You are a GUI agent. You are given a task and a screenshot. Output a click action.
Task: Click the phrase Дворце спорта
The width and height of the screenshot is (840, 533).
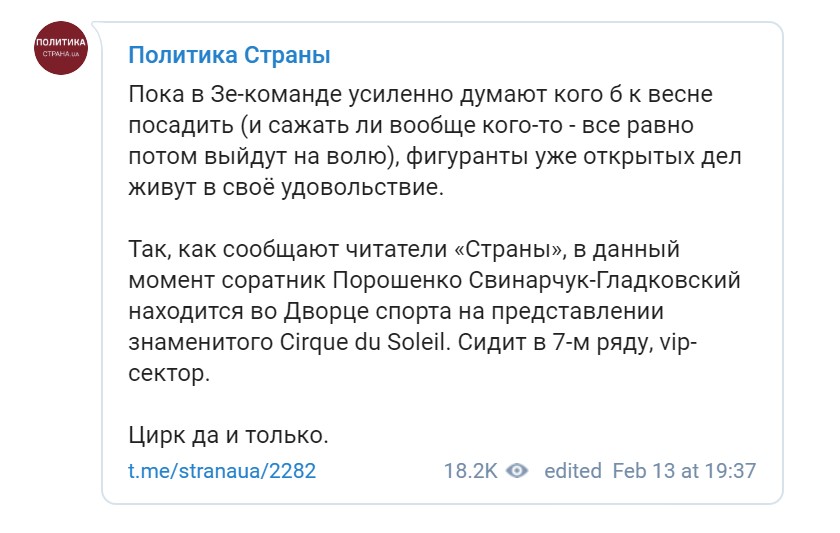click(366, 312)
